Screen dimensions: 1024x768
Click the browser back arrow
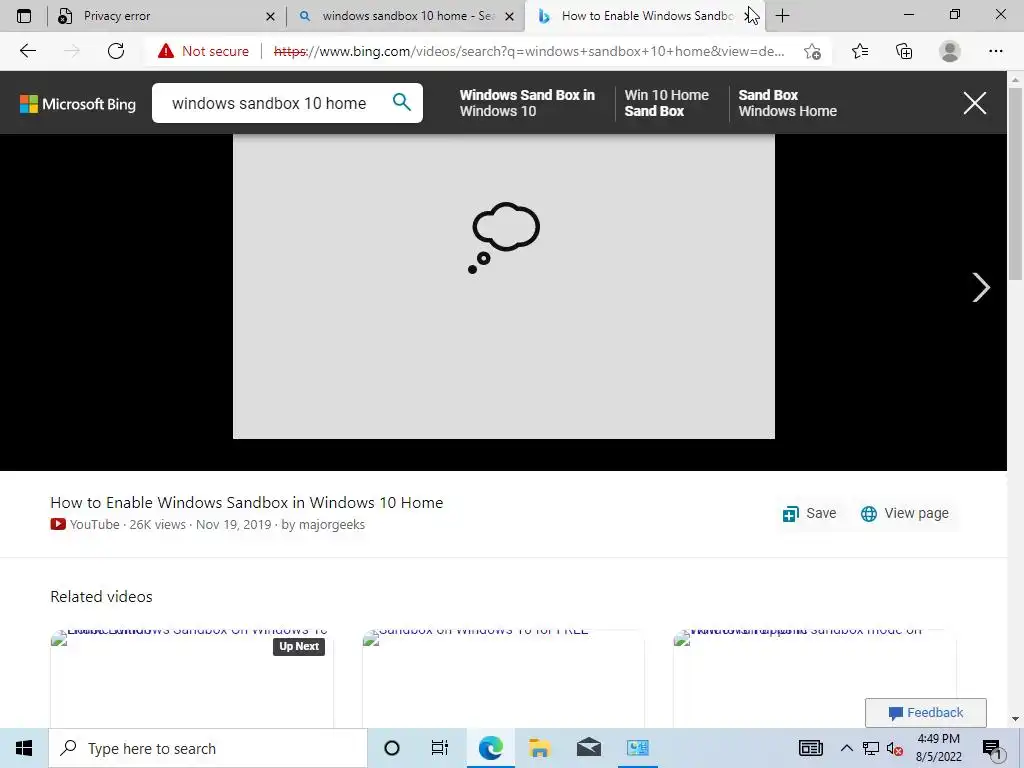click(x=27, y=51)
